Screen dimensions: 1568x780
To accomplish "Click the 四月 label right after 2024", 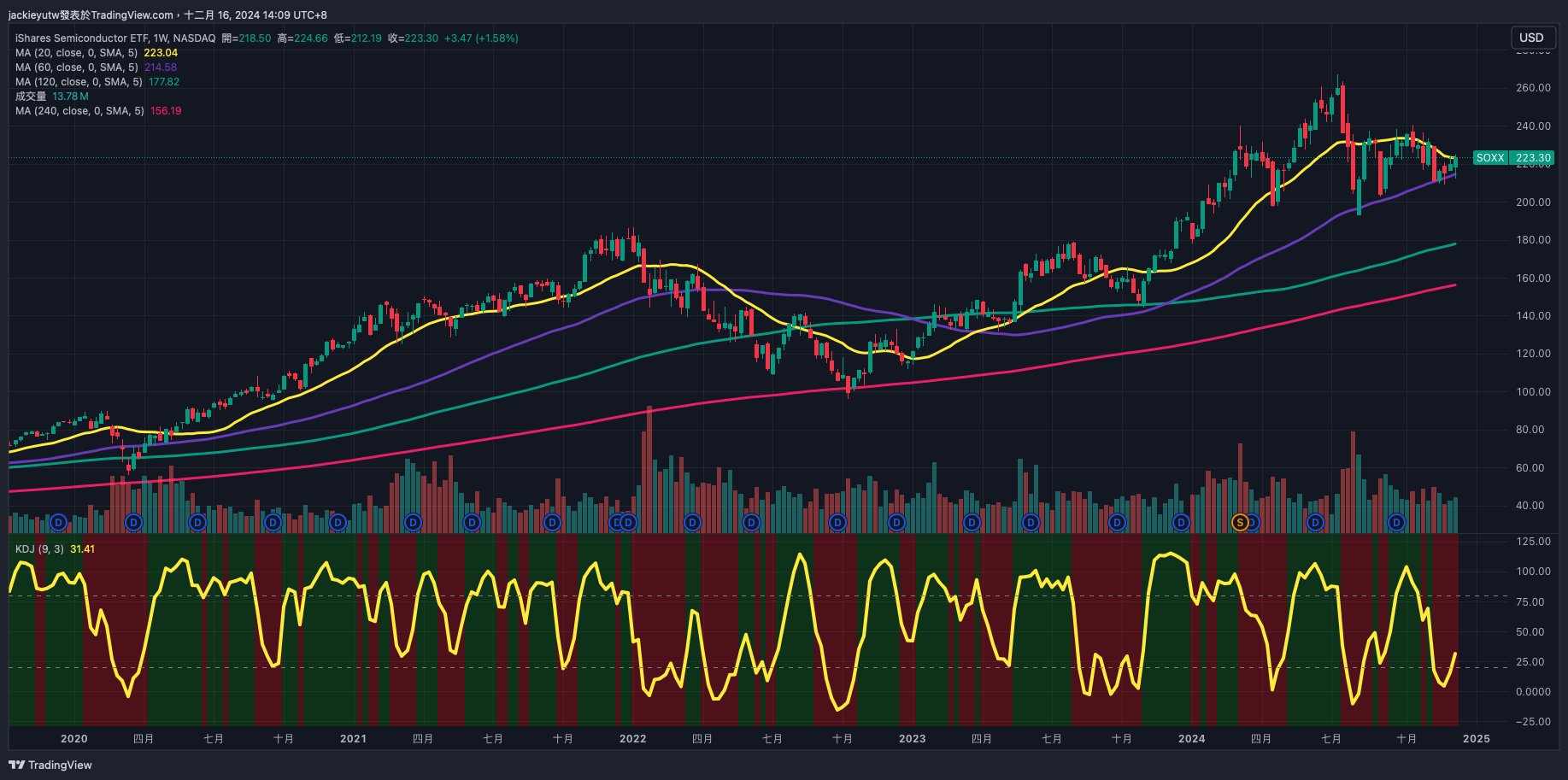I will [x=1261, y=739].
